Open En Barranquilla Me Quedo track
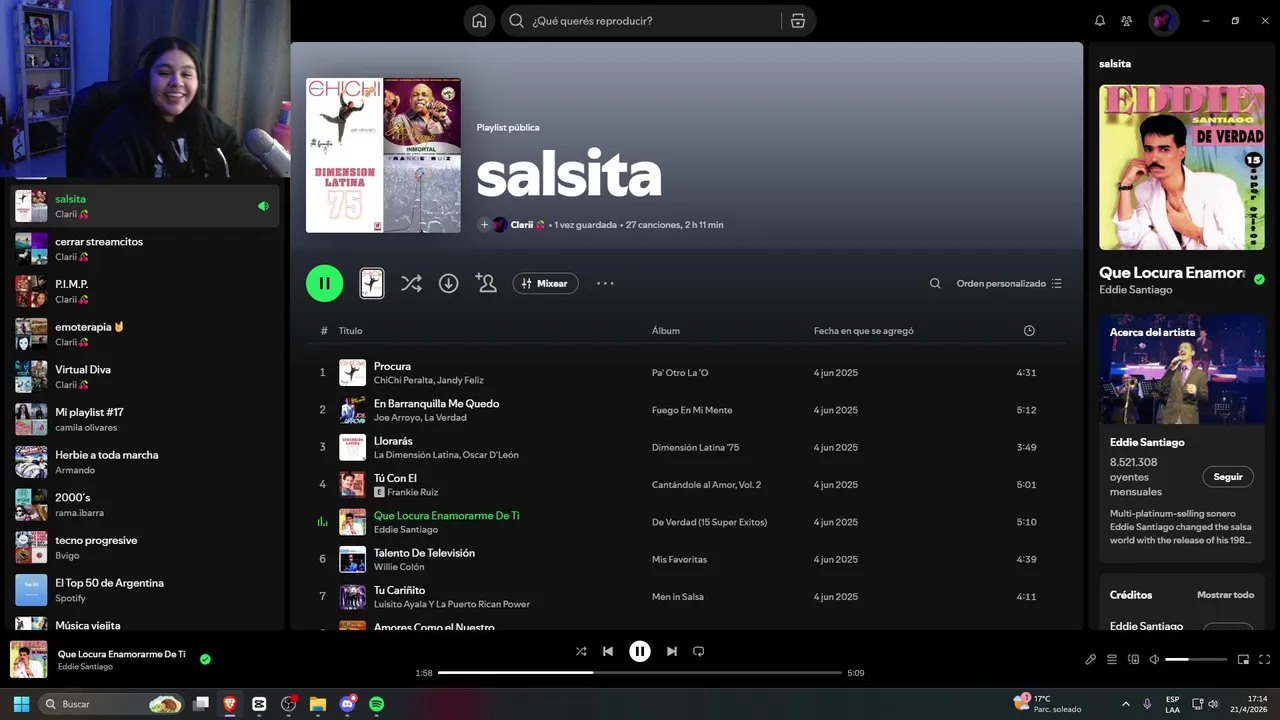This screenshot has height=720, width=1280. point(436,403)
